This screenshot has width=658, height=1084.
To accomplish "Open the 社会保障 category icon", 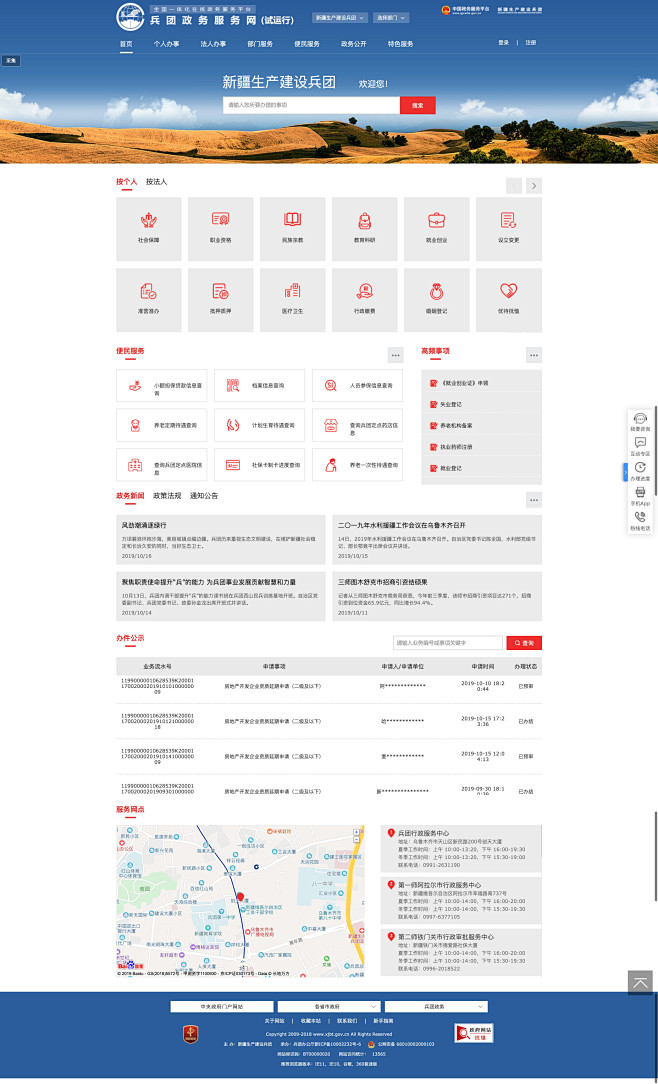I will point(148,222).
